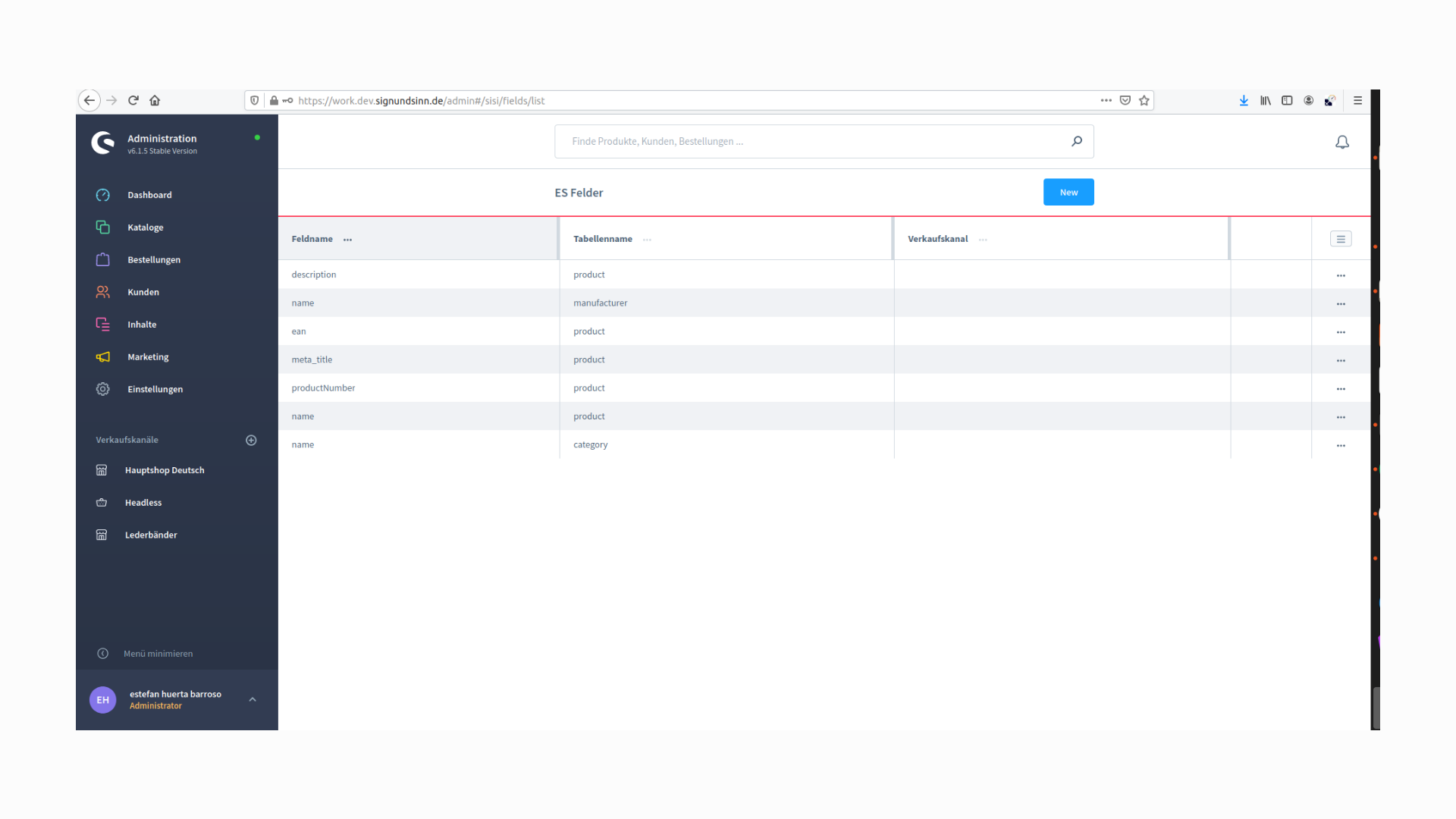Viewport: 1456px width, 819px height.
Task: Add new Verkaufskanal with plus icon
Action: [x=251, y=440]
